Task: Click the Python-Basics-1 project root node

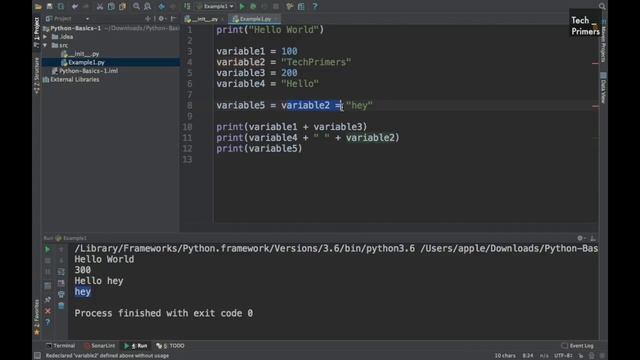Action: pos(72,28)
